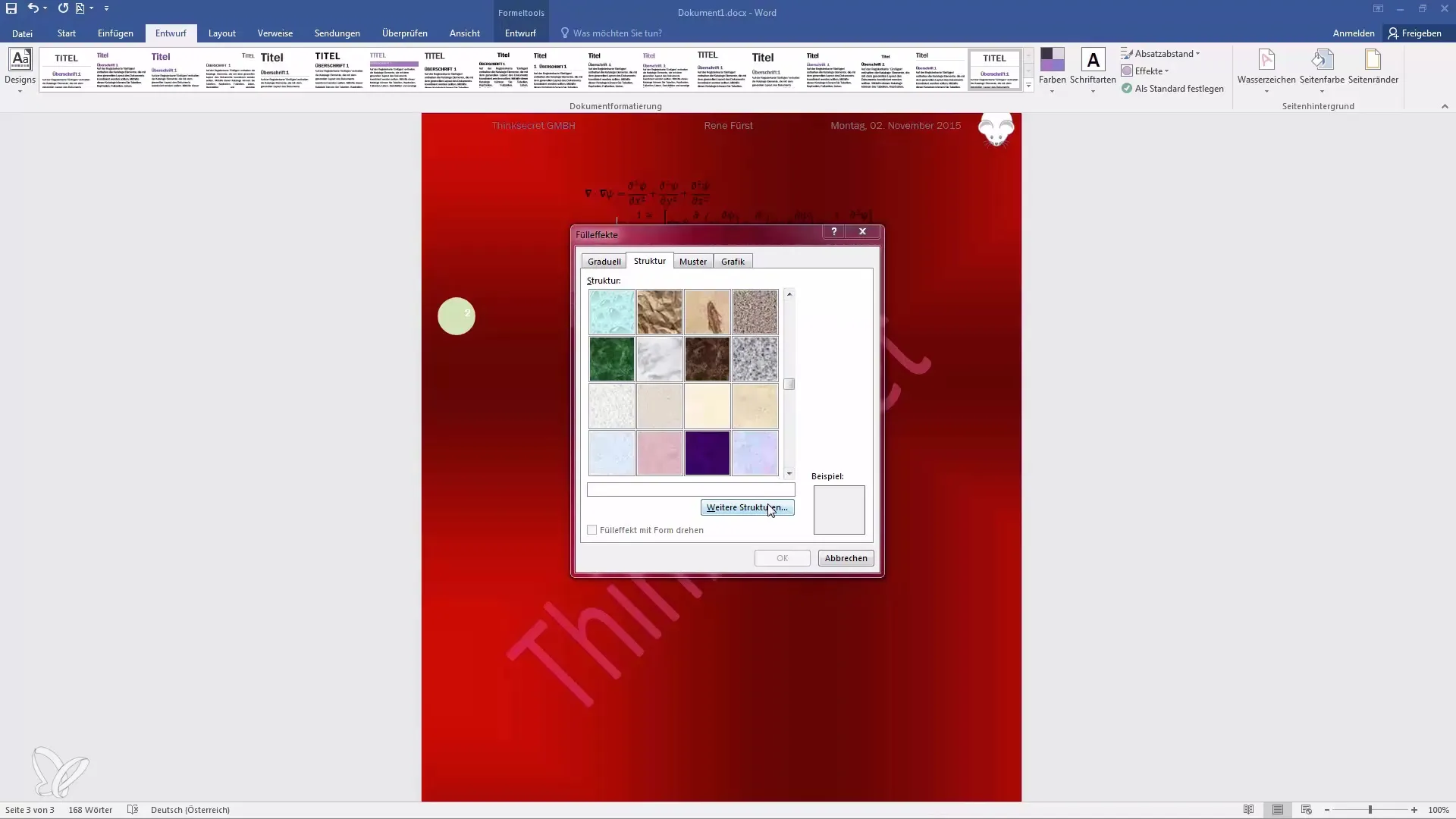The height and width of the screenshot is (819, 1456).
Task: Open the Verweise tab
Action: [x=275, y=33]
